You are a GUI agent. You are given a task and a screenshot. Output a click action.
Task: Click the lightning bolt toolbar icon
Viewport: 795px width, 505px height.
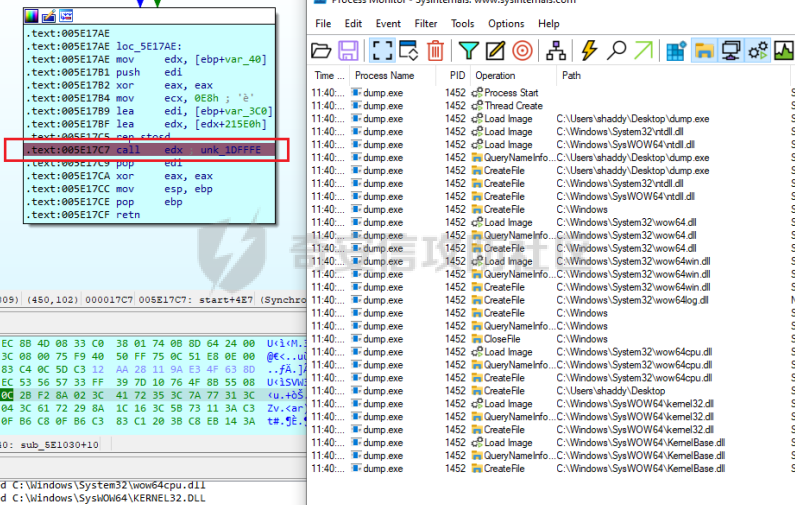tap(589, 51)
